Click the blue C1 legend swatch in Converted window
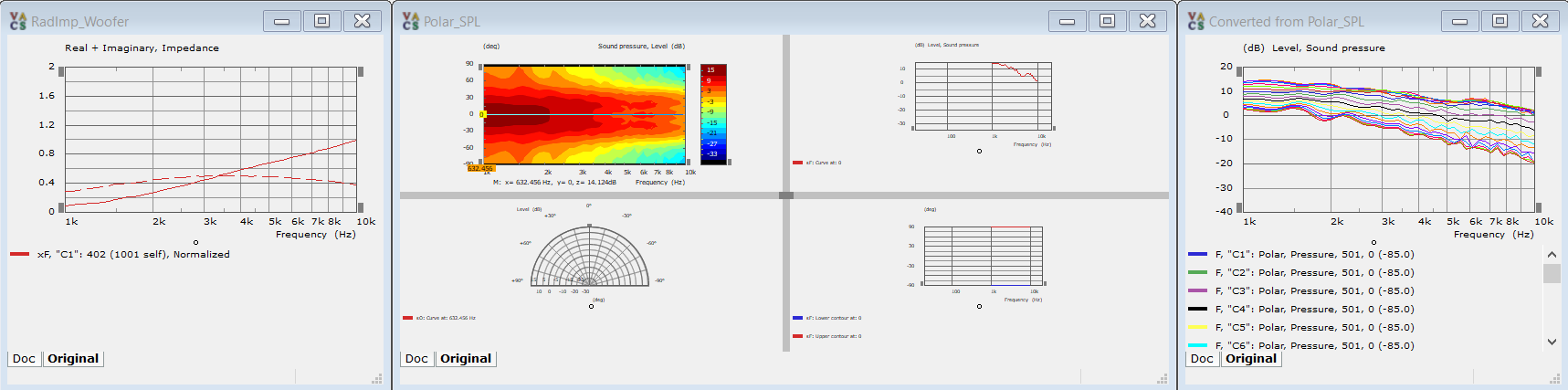Viewport: 1568px width, 390px height. pos(1198,255)
